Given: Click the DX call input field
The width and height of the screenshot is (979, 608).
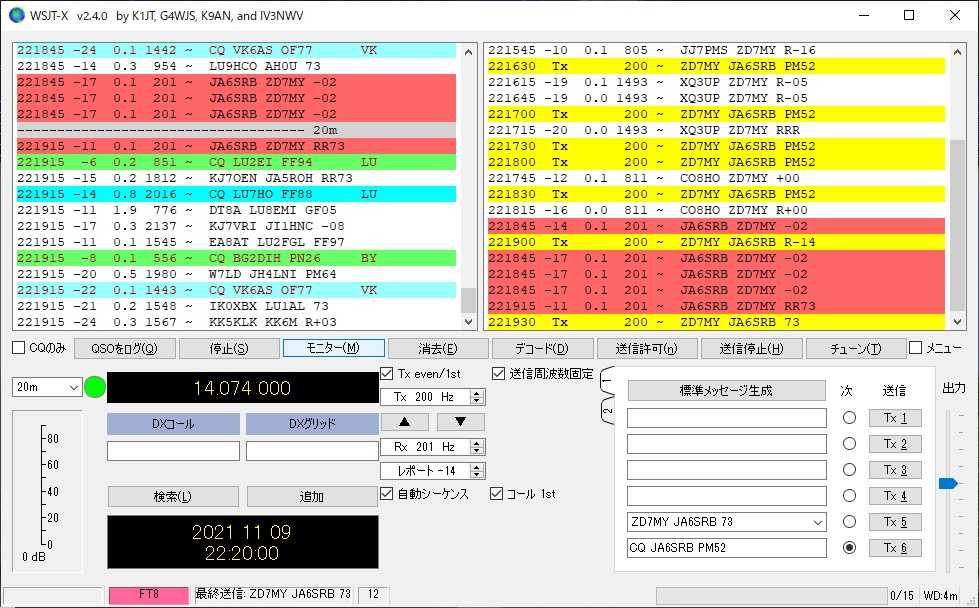Looking at the screenshot, I should click(x=173, y=451).
